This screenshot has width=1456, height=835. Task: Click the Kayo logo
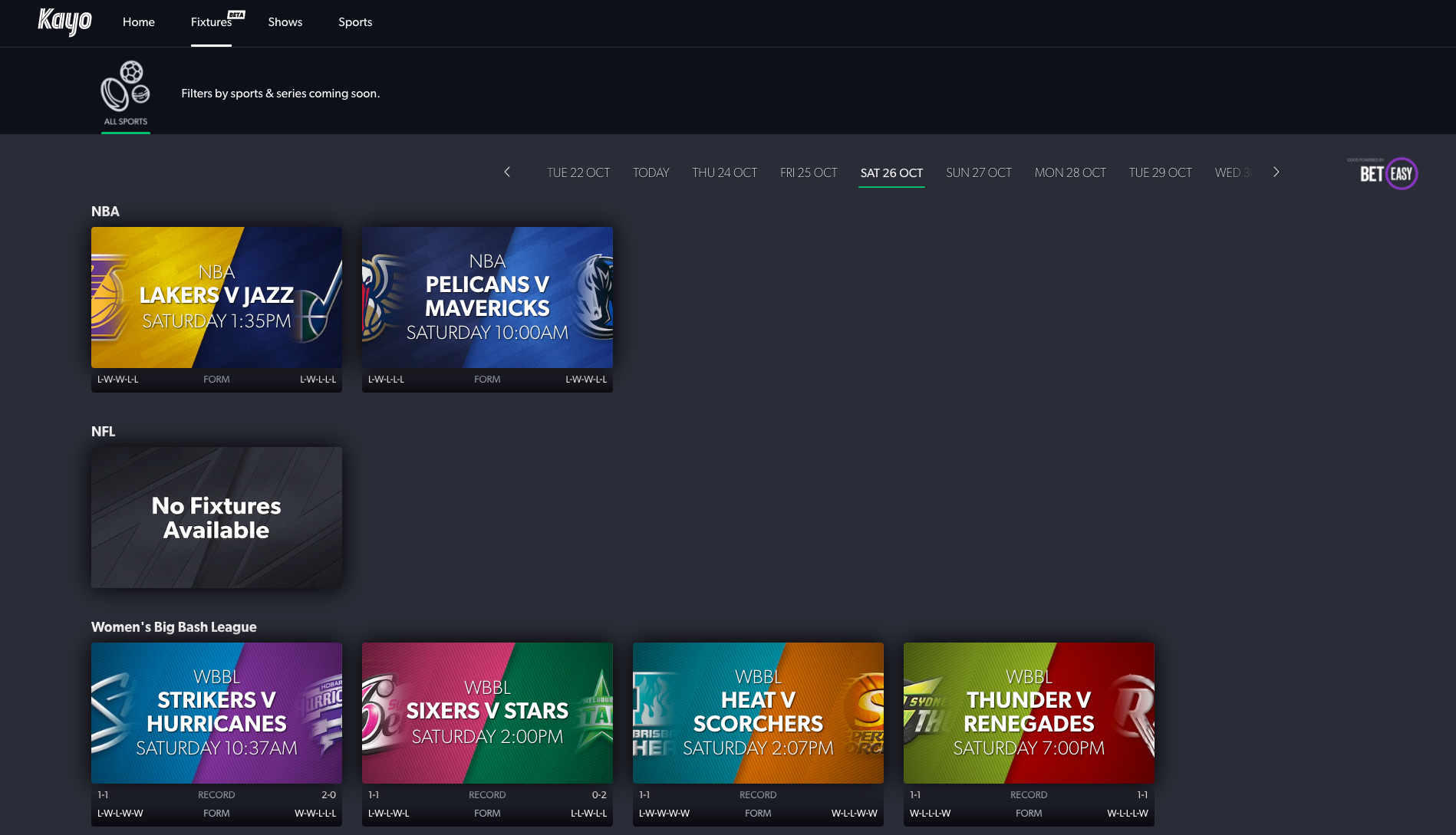(x=64, y=21)
